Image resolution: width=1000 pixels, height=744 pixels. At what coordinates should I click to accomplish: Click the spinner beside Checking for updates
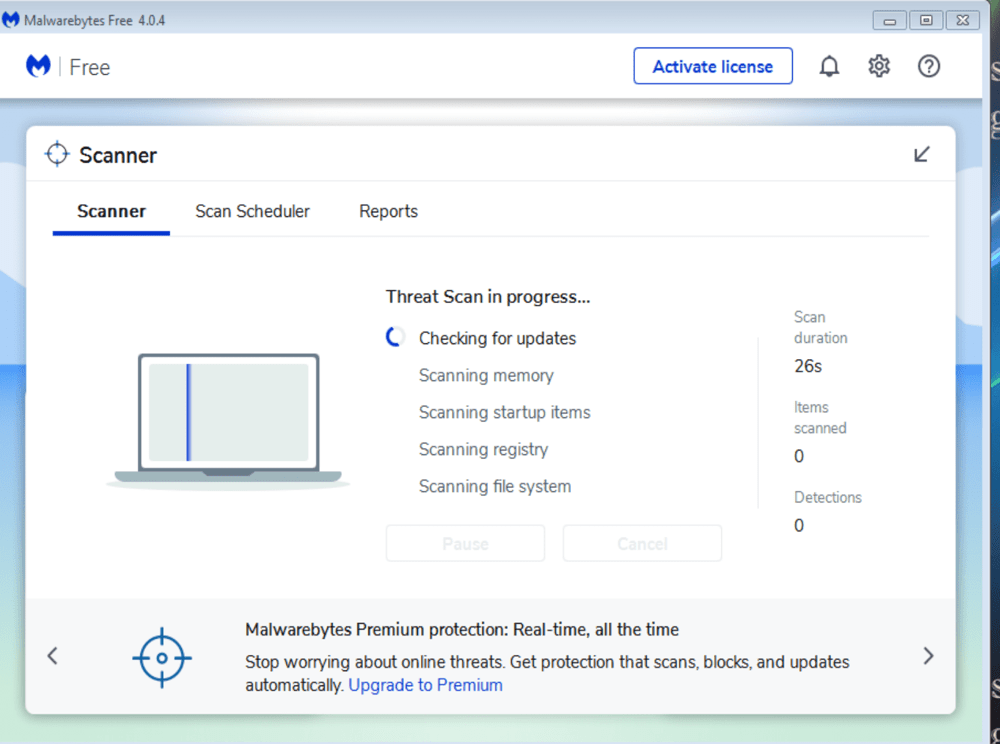(x=395, y=338)
